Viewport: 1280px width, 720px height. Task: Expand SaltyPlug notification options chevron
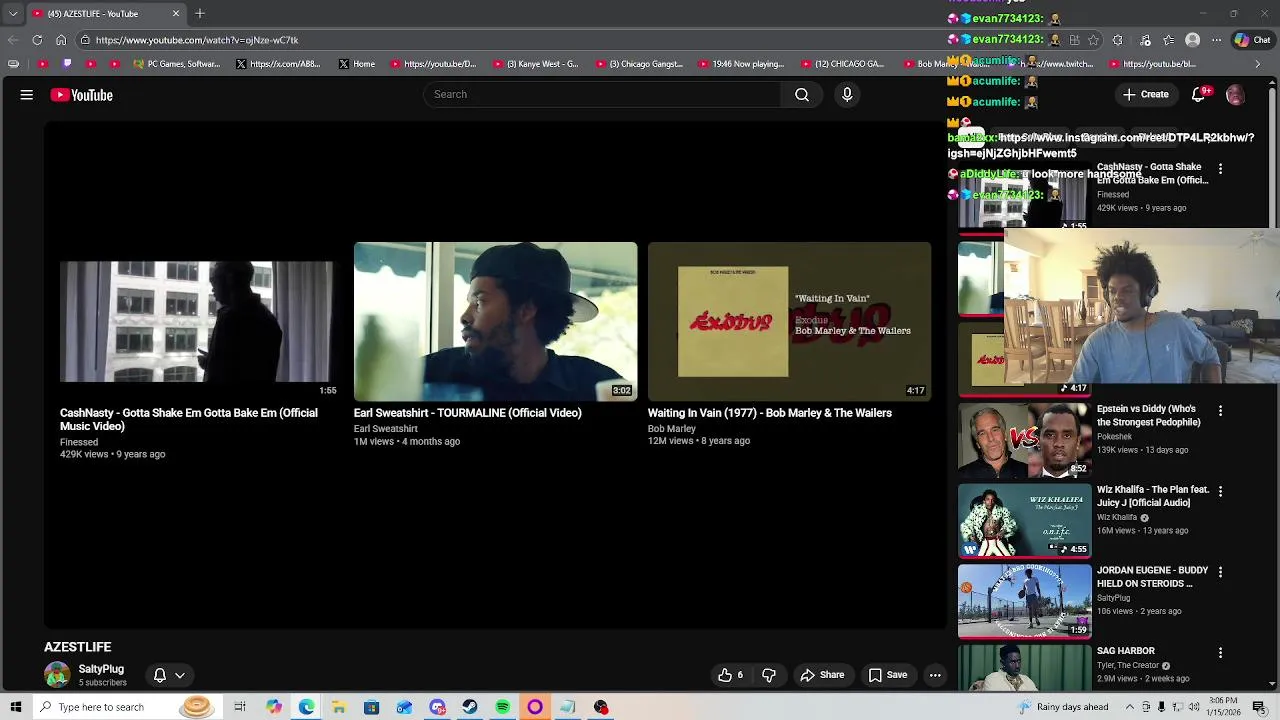click(180, 675)
